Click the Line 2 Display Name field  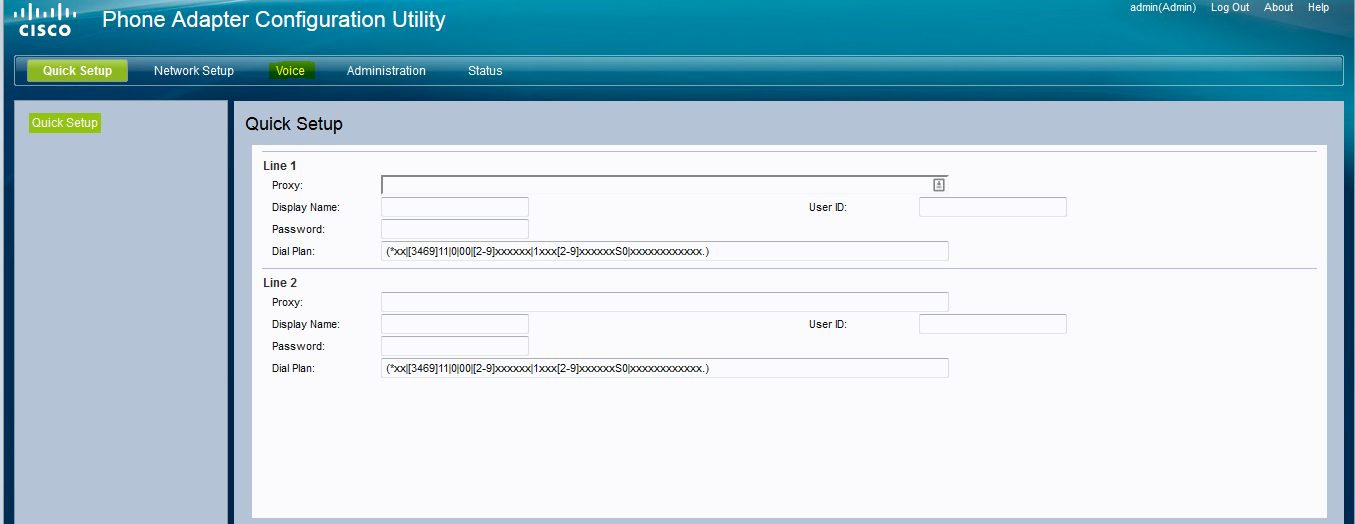(x=455, y=324)
